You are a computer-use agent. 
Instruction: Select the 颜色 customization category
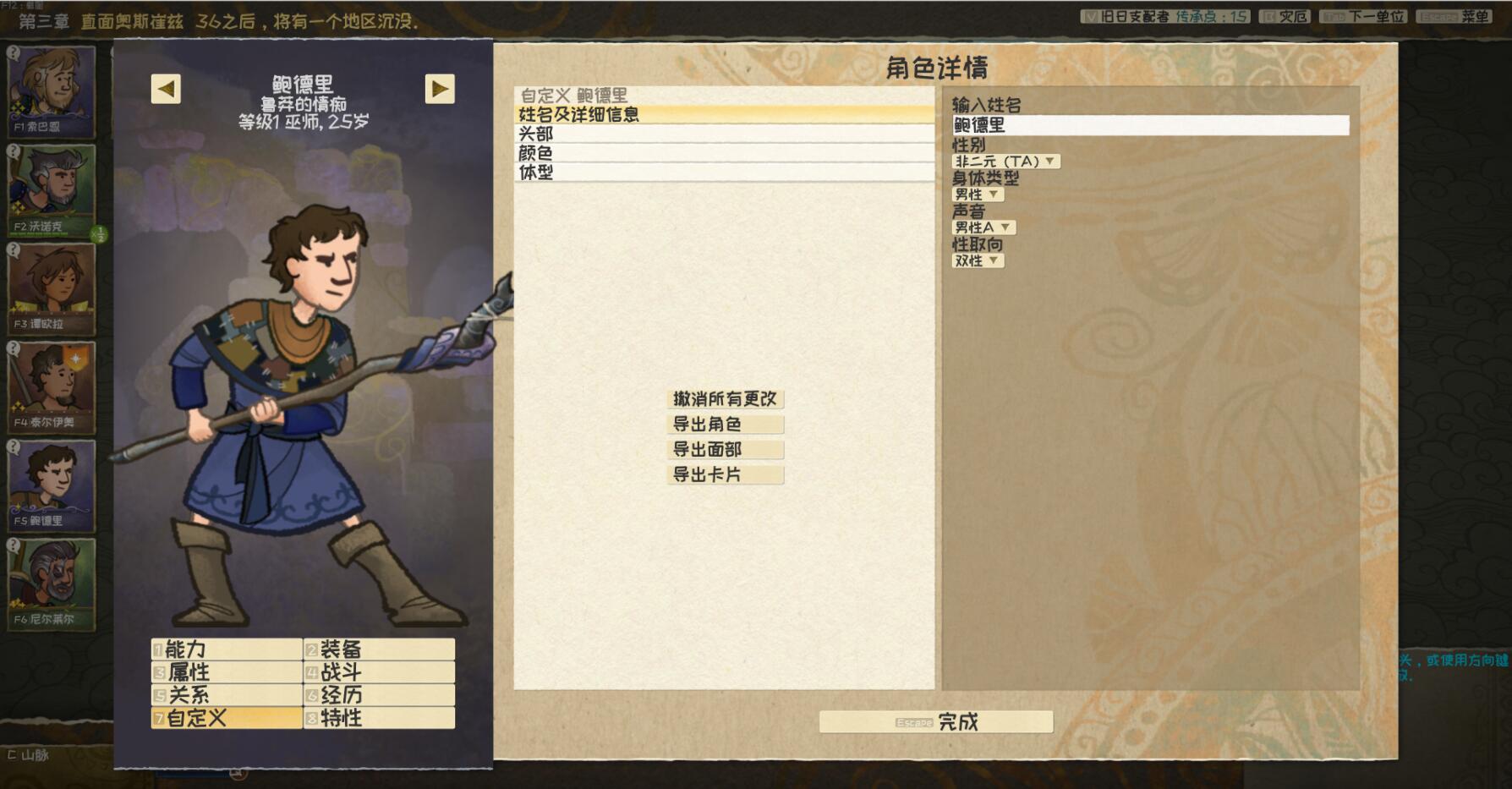pyautogui.click(x=724, y=153)
